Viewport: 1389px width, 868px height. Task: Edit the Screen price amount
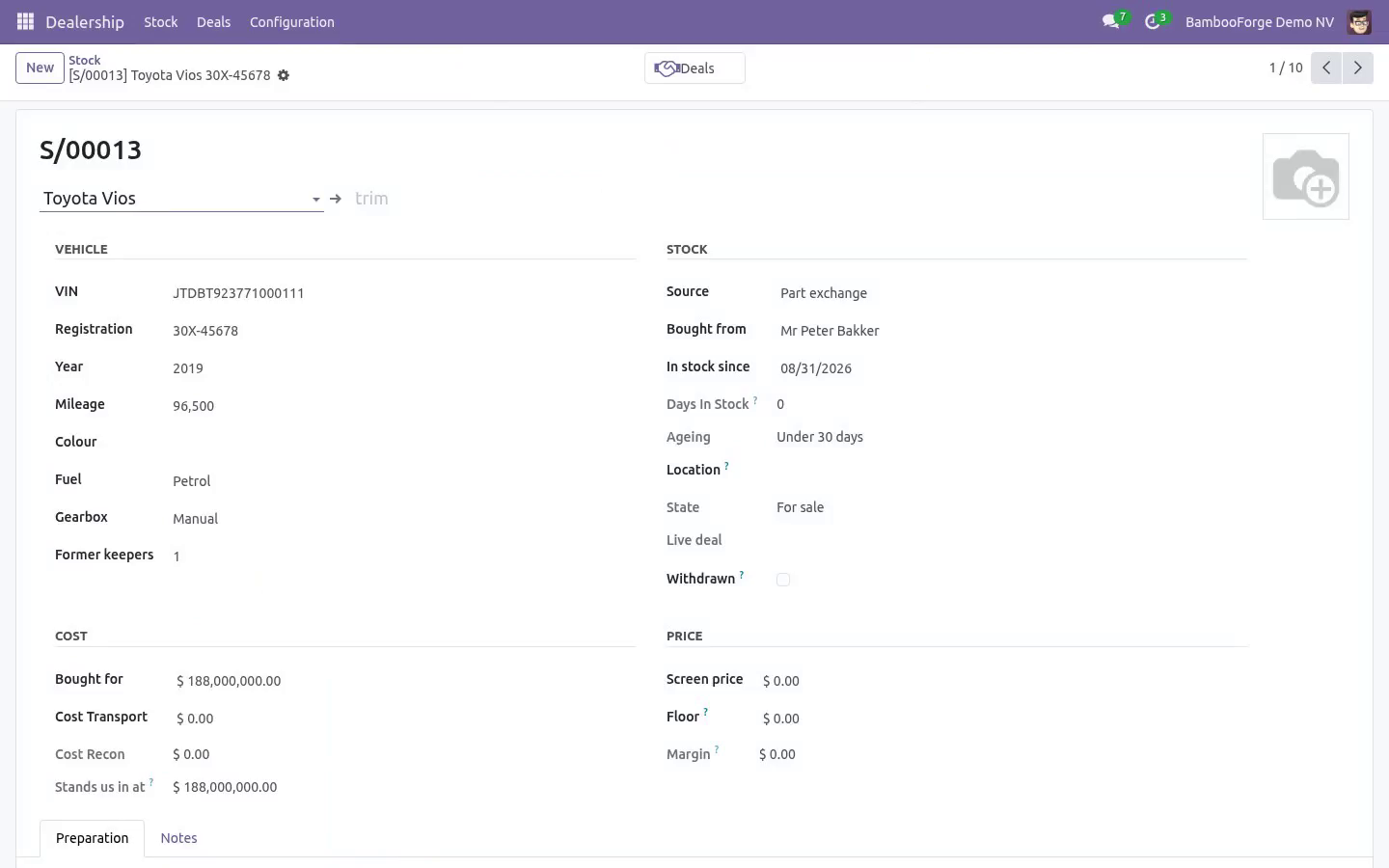pos(1002,681)
